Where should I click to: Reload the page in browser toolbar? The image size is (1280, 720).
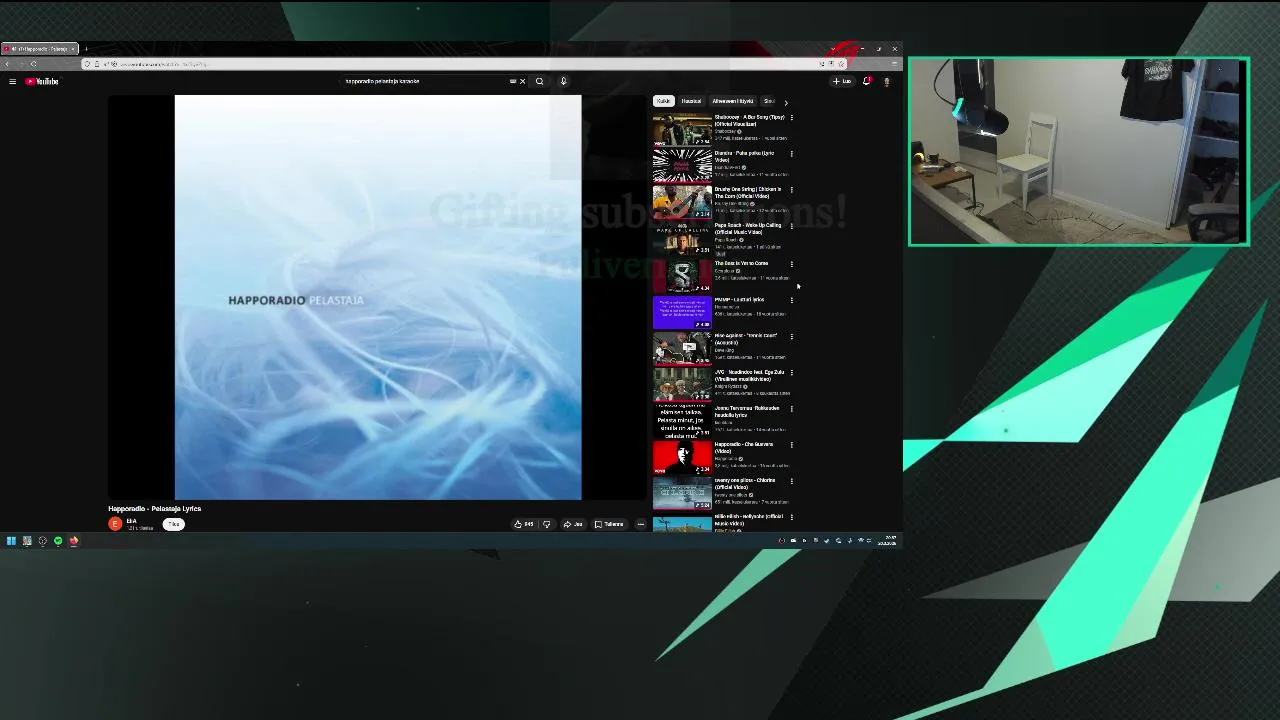click(x=33, y=64)
